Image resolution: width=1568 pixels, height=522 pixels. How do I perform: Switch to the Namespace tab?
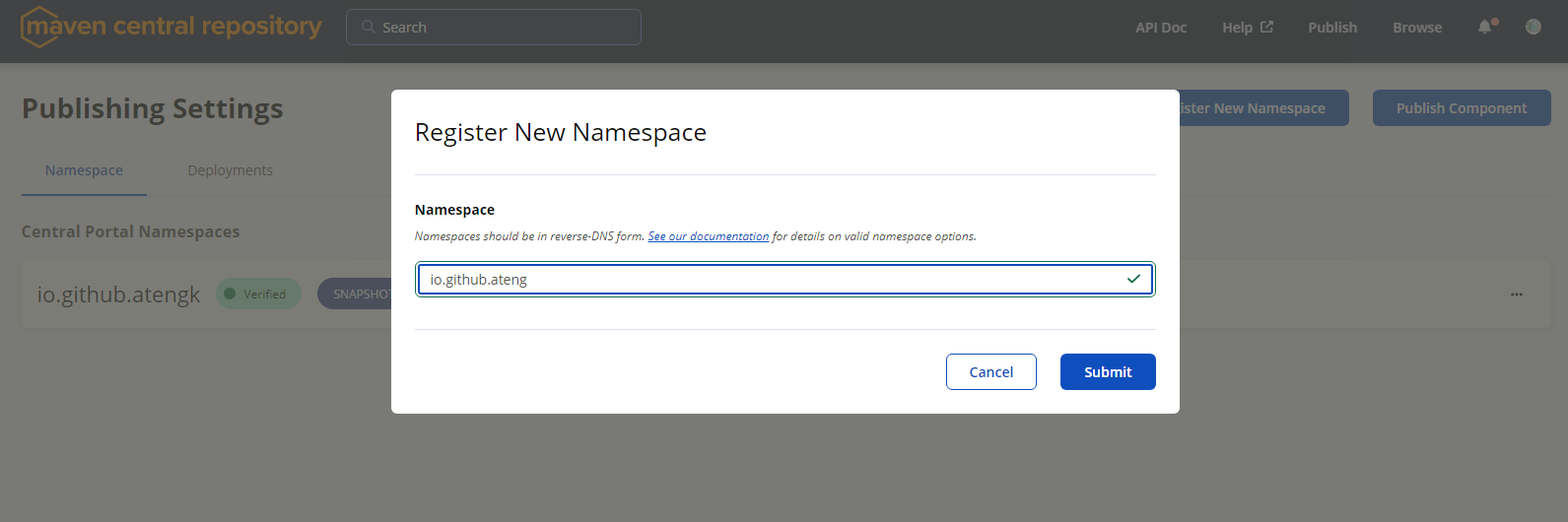pos(84,170)
